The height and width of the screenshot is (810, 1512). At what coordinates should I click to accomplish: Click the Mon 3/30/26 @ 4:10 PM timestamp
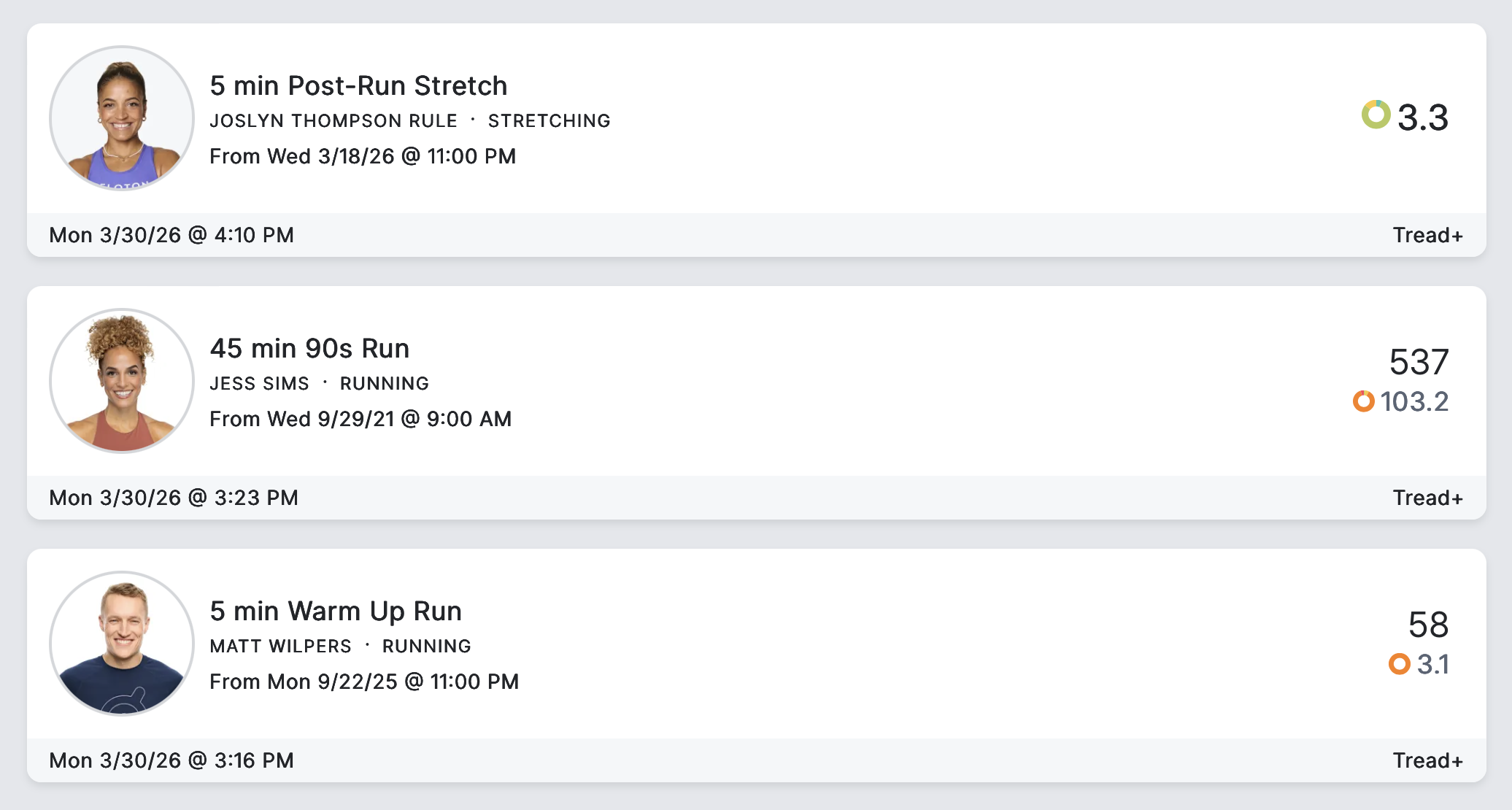[x=171, y=235]
